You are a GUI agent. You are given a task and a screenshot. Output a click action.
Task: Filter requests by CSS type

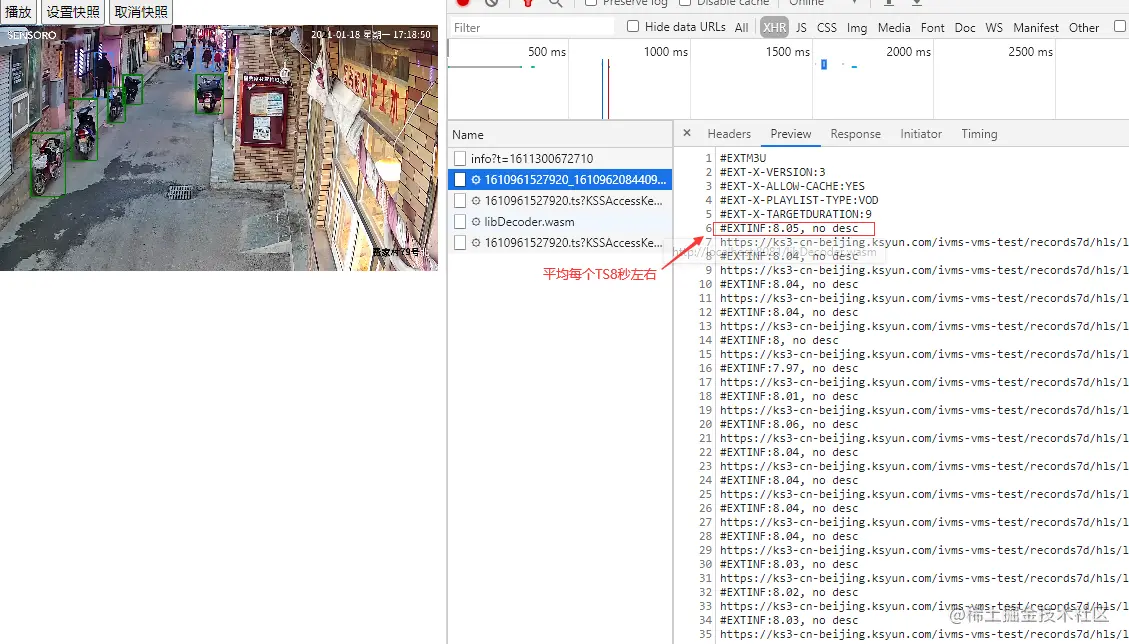tap(827, 28)
